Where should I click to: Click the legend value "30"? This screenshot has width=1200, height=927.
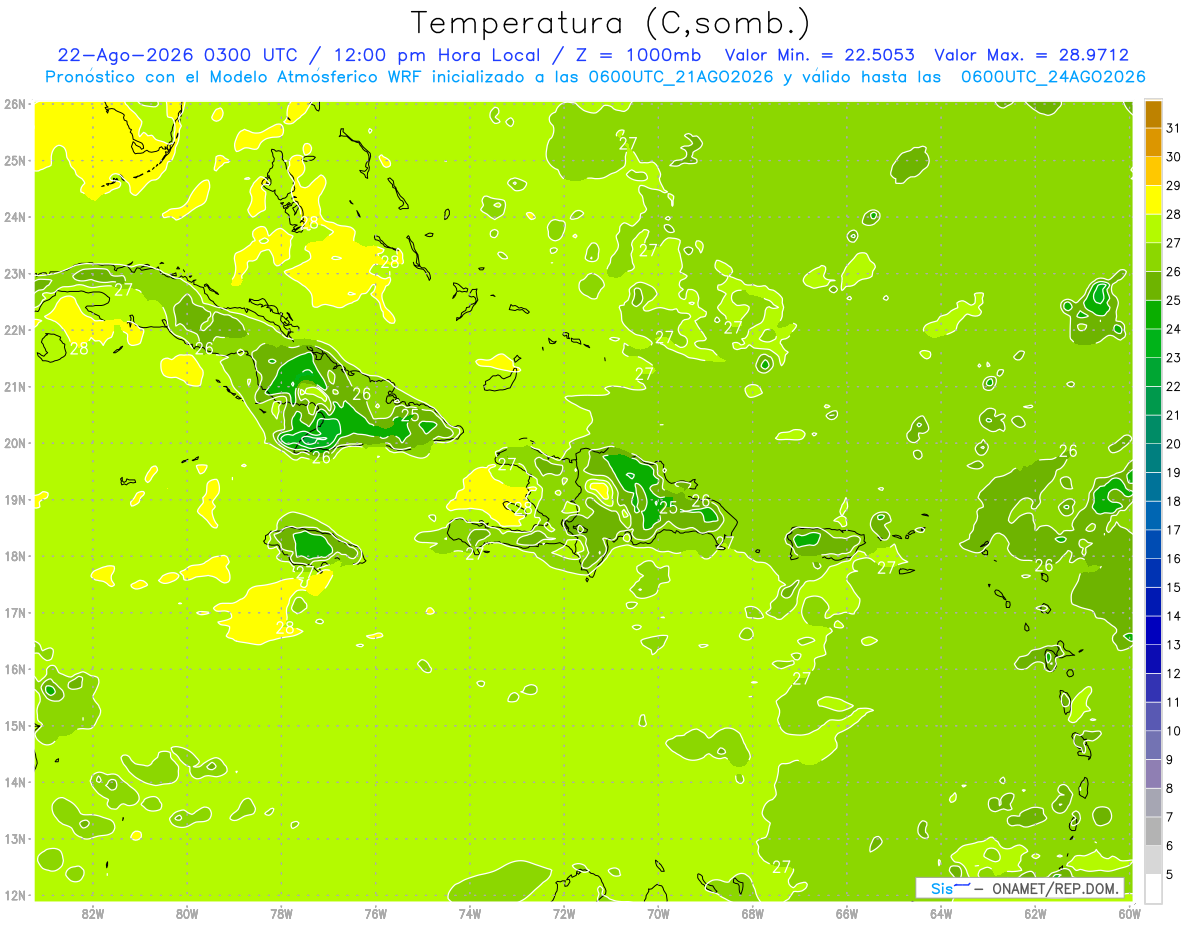click(1174, 157)
